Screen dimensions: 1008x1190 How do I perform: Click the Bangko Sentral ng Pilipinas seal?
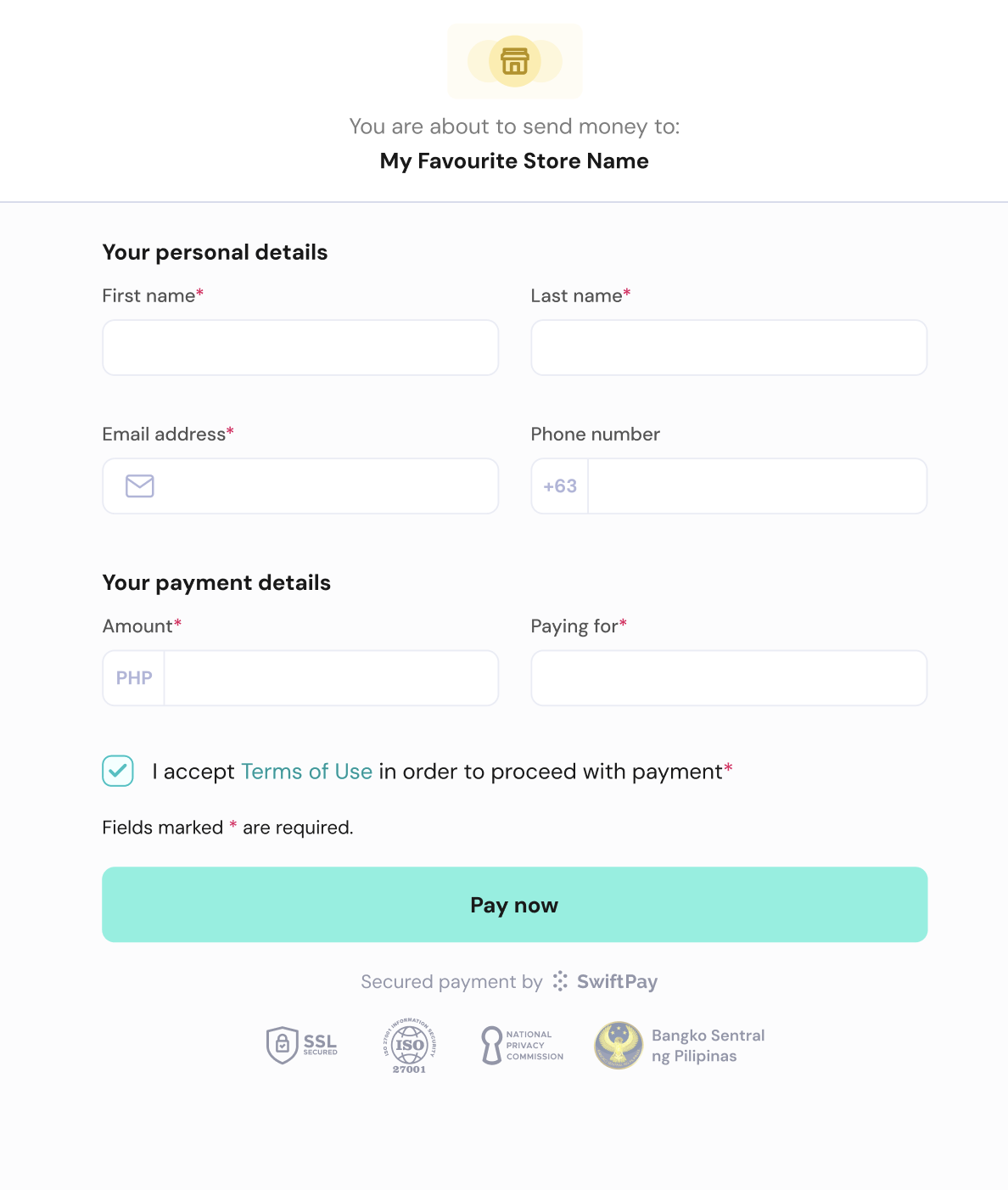click(x=619, y=1045)
